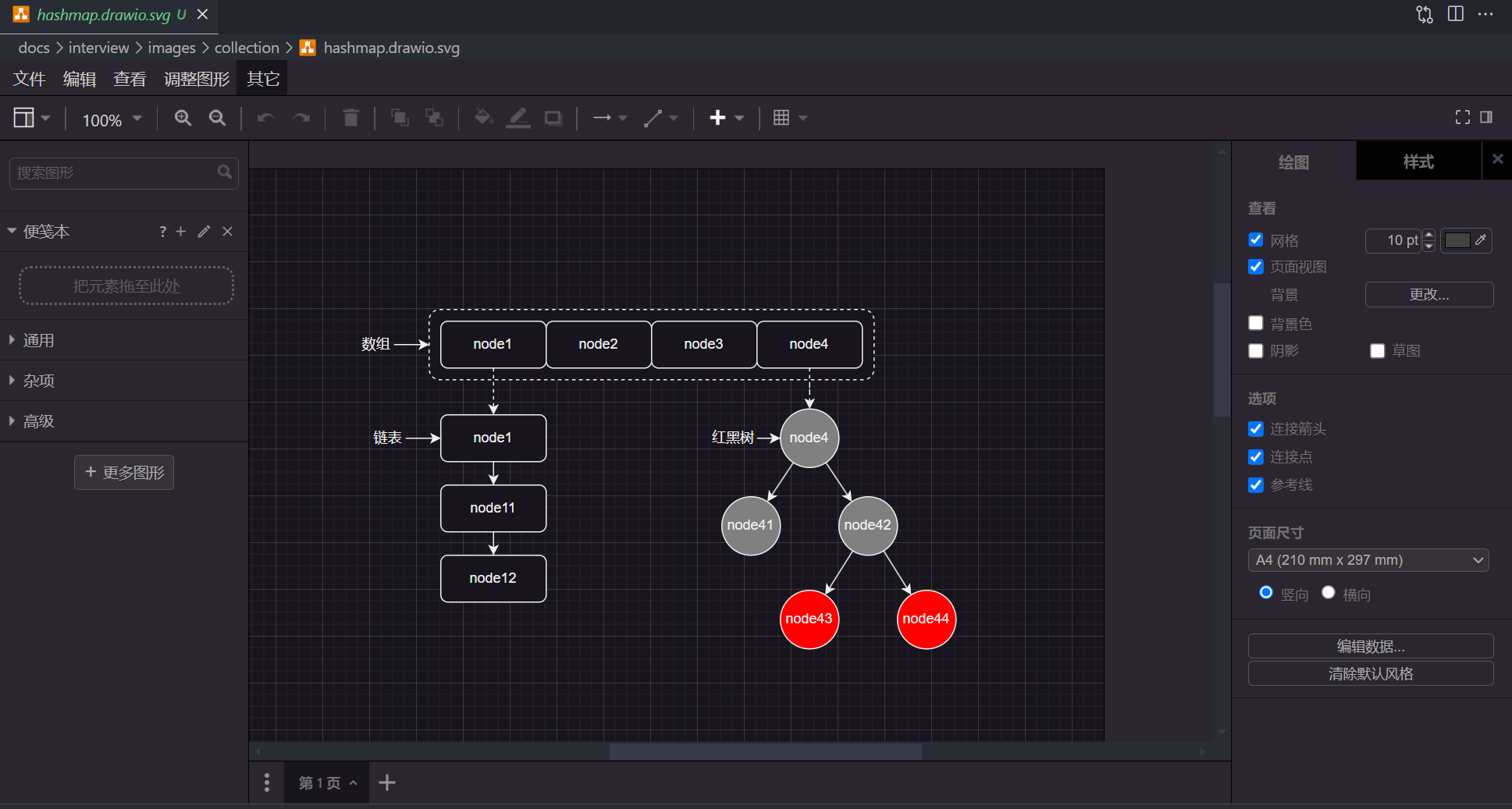Image resolution: width=1512 pixels, height=809 pixels.
Task: Click the 清除默认风格 button
Action: click(1371, 673)
